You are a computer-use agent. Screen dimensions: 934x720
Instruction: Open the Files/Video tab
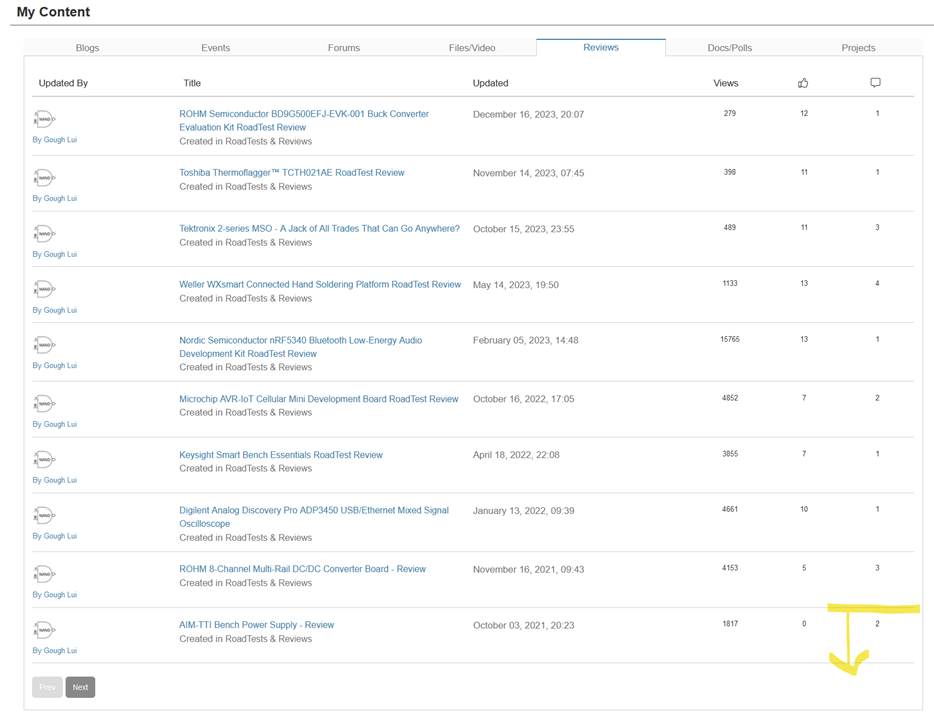tap(472, 48)
